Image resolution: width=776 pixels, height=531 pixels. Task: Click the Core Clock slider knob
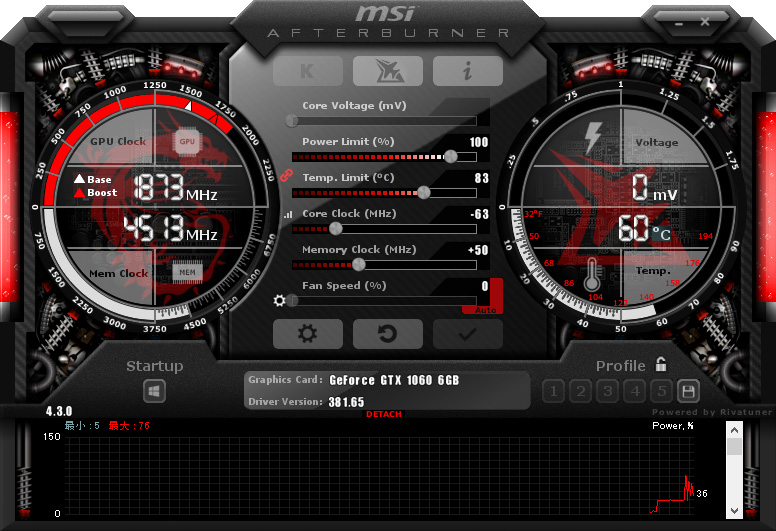click(x=336, y=228)
